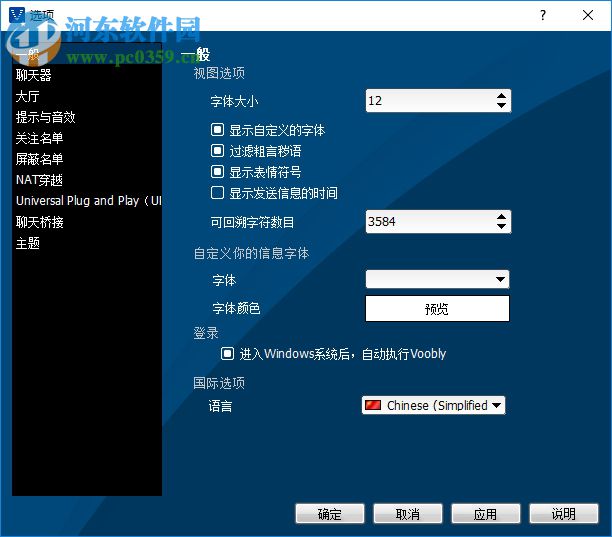Select 提示与音效 in the sidebar

click(x=87, y=117)
